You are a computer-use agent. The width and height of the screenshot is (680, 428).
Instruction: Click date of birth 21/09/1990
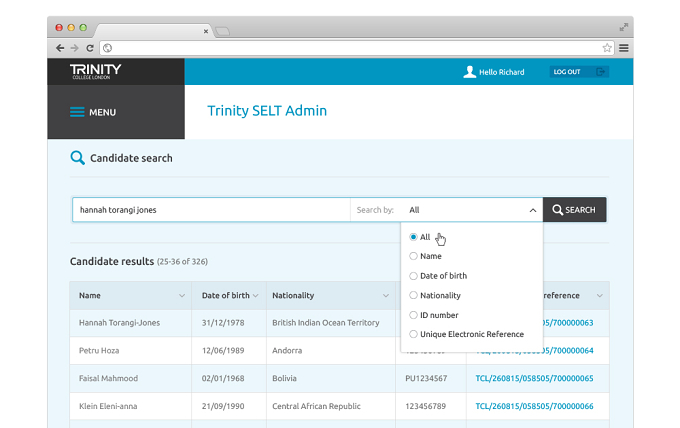(223, 406)
